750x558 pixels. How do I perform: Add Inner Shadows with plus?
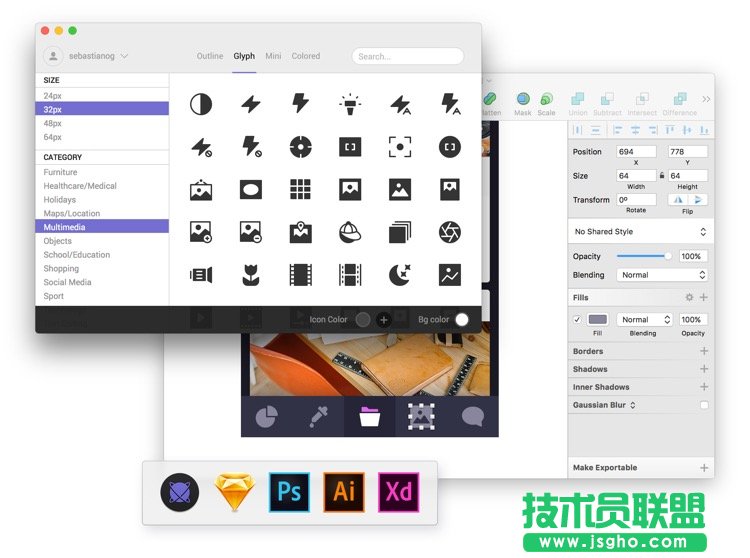[x=704, y=386]
